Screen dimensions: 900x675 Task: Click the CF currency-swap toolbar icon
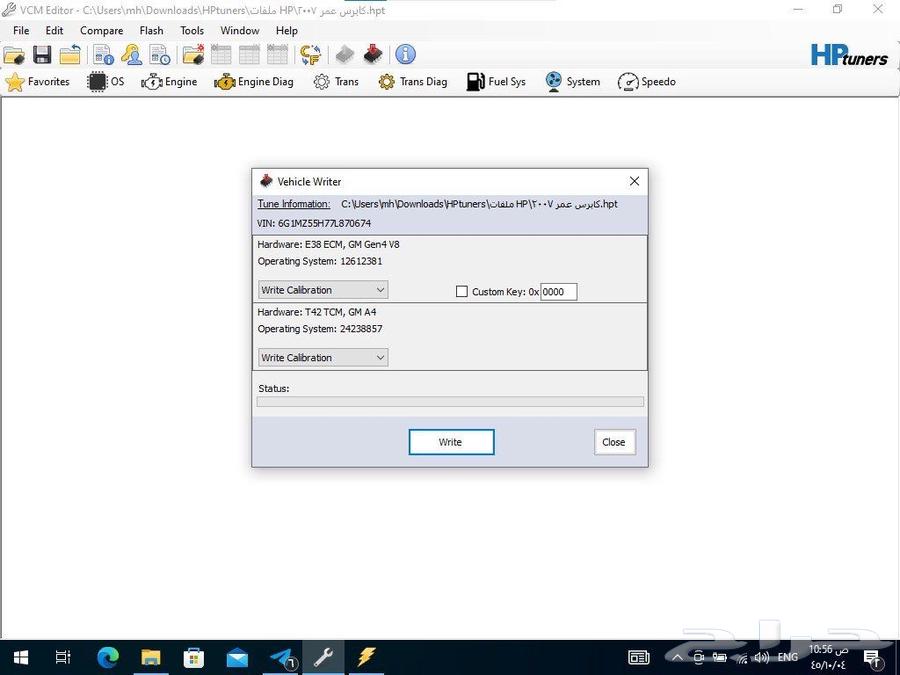(311, 55)
